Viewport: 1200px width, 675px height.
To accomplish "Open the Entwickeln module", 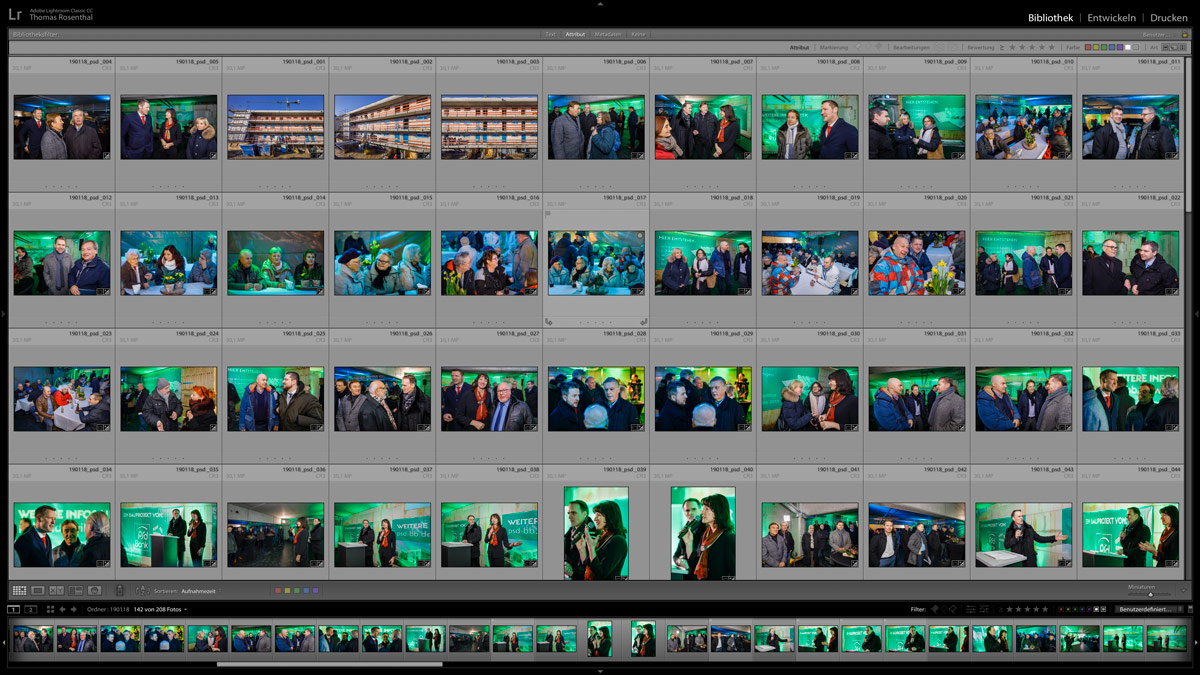I will click(1110, 18).
